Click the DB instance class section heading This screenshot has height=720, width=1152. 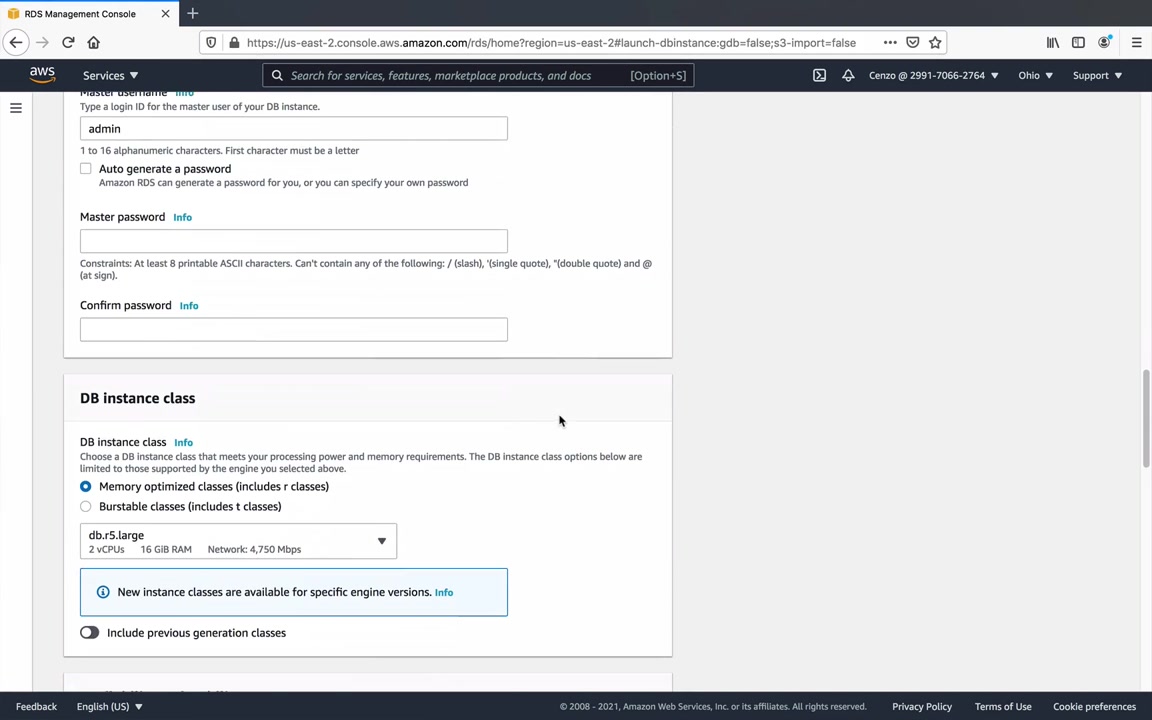click(137, 398)
